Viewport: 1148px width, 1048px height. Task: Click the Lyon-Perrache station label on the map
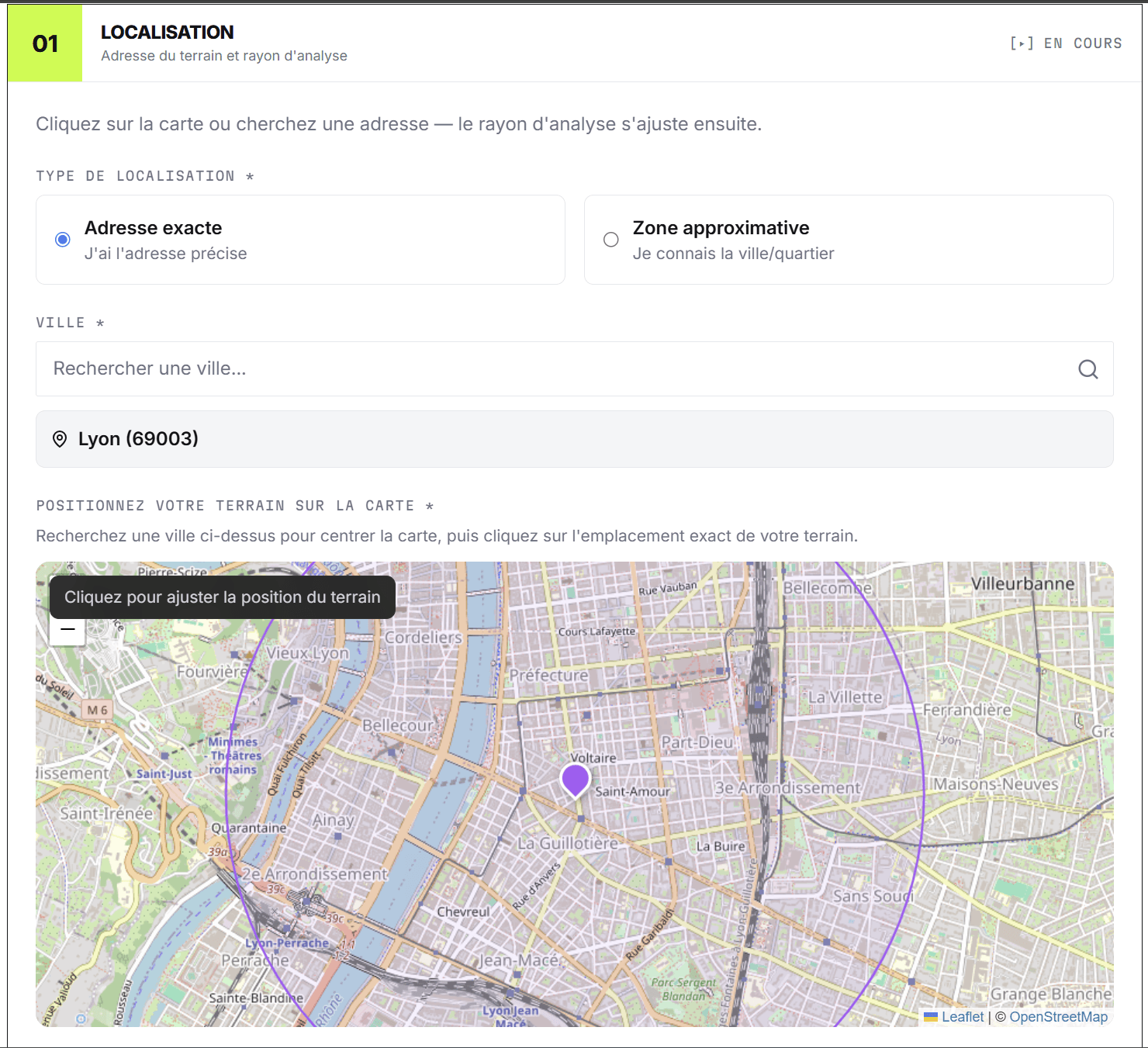287,943
